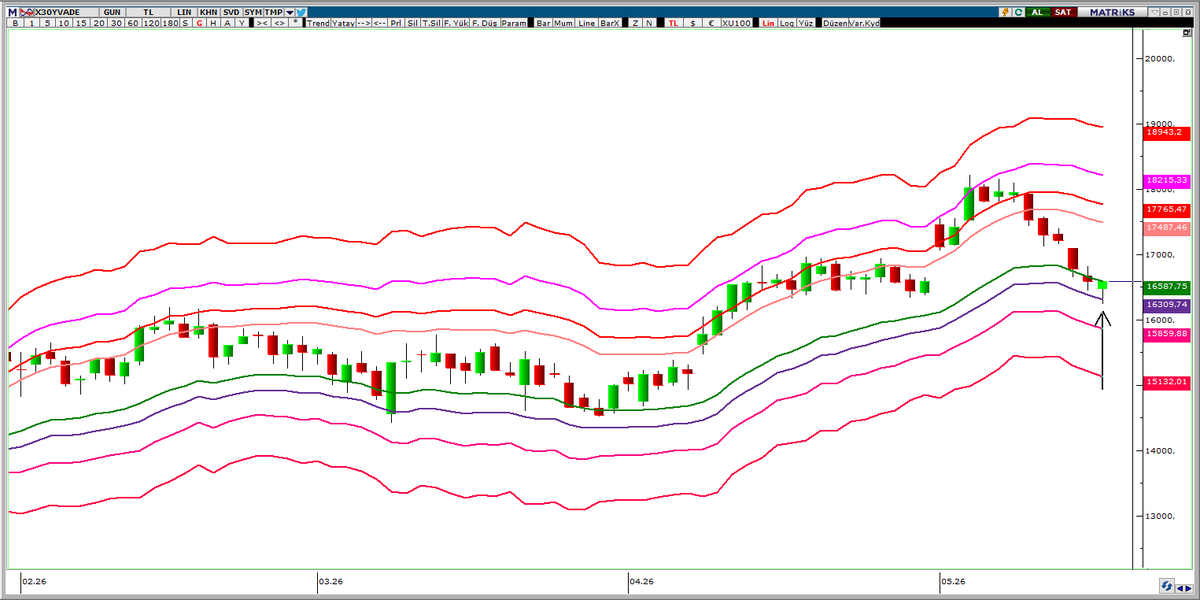Viewport: 1200px width, 600px height.
Task: Select the A monthly period button
Action: pyautogui.click(x=227, y=23)
